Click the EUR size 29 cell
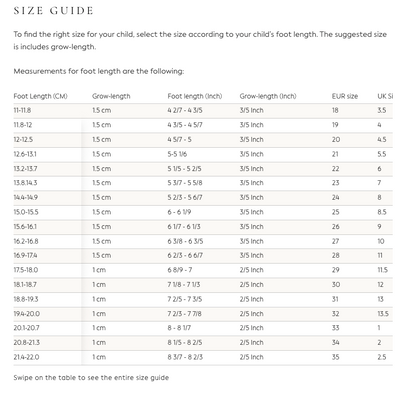 (335, 270)
